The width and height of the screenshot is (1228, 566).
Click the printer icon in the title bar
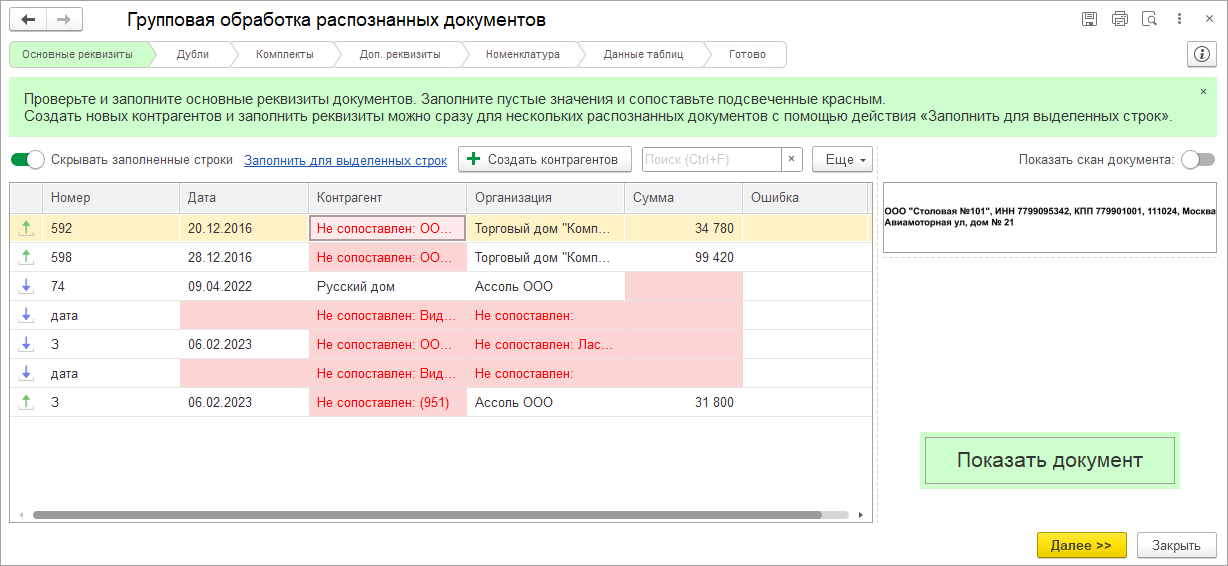point(1120,19)
